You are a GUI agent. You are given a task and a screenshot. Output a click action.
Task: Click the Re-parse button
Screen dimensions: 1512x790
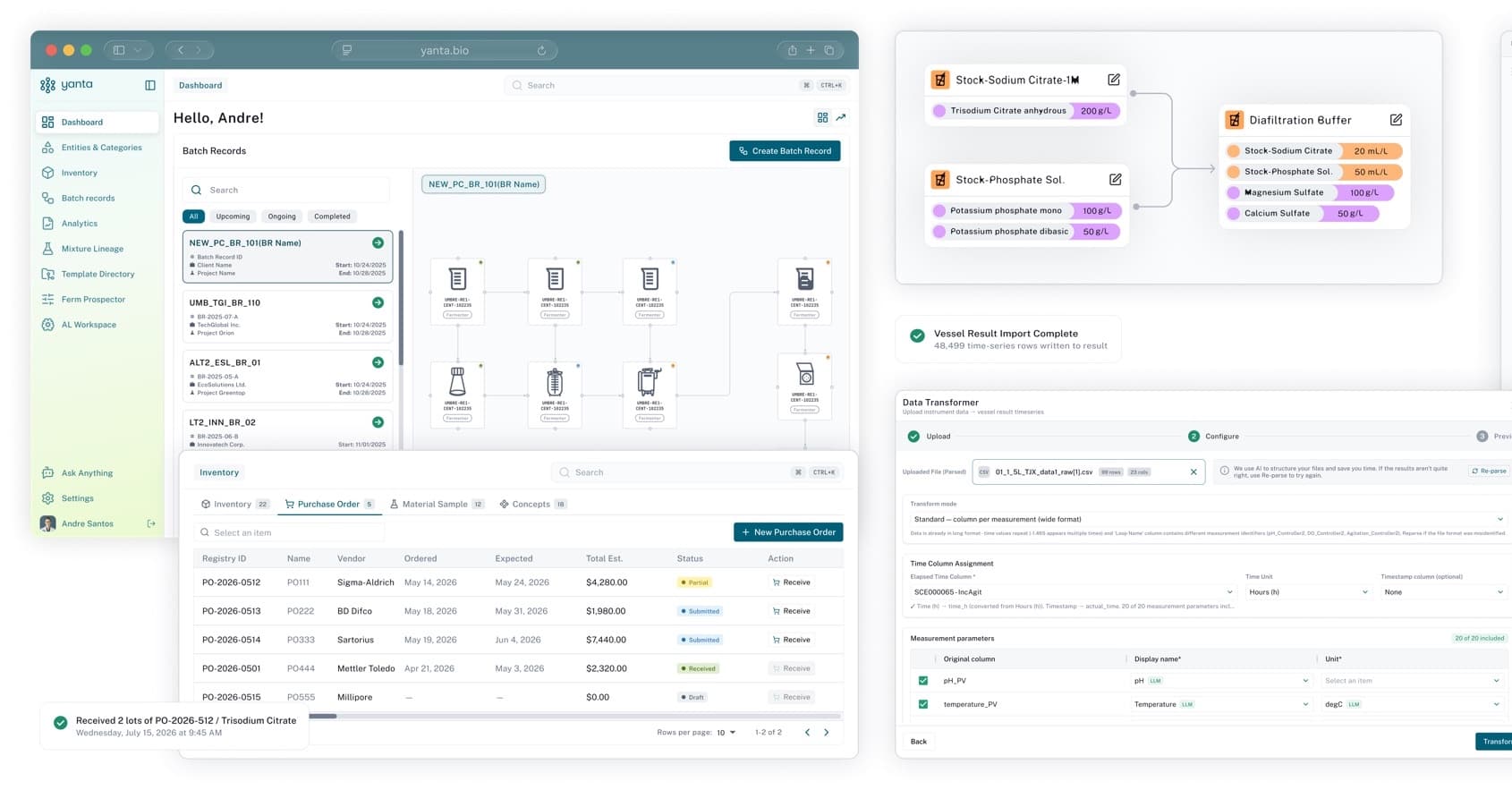(x=1489, y=471)
